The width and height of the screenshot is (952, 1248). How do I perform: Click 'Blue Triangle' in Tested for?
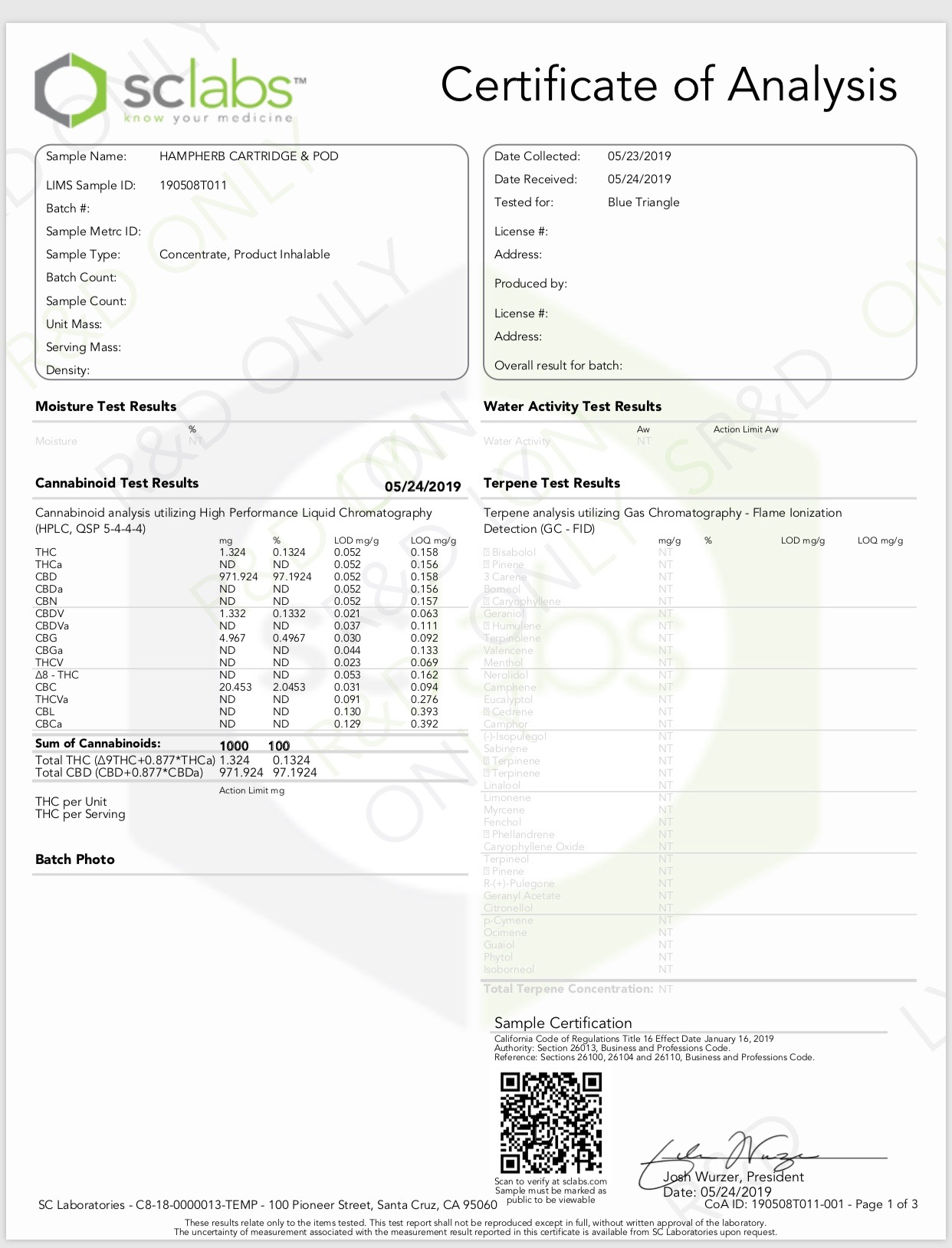pos(644,202)
